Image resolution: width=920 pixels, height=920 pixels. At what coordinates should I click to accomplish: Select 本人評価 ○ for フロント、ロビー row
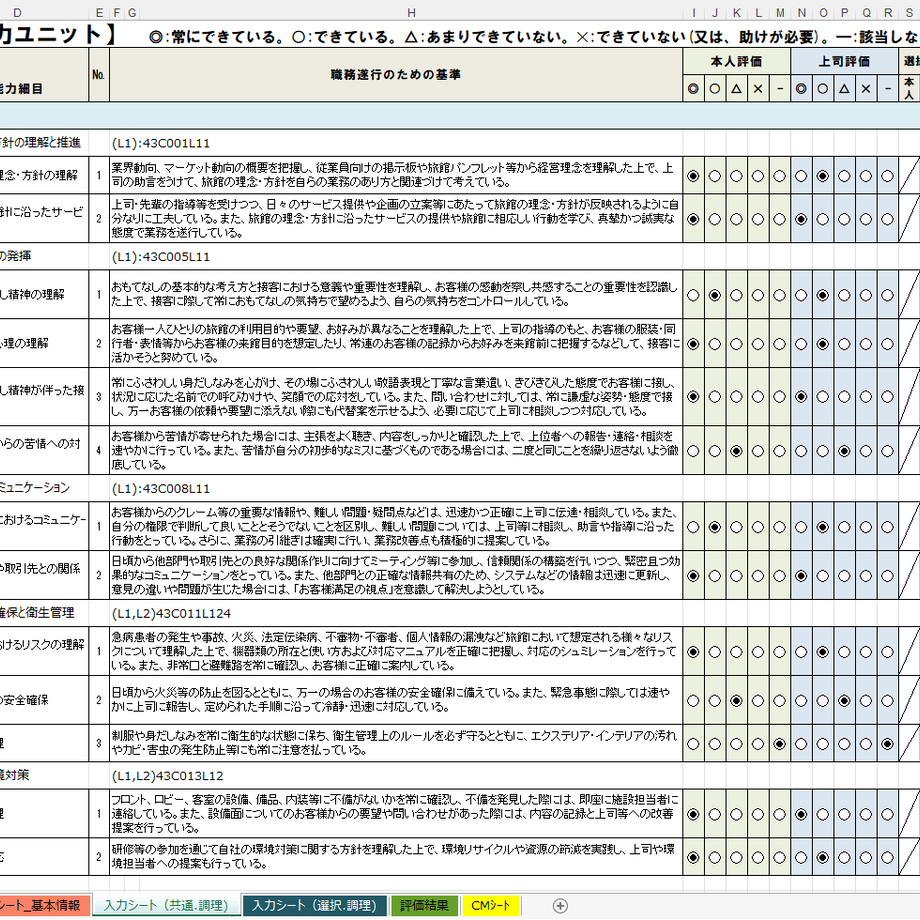(715, 814)
